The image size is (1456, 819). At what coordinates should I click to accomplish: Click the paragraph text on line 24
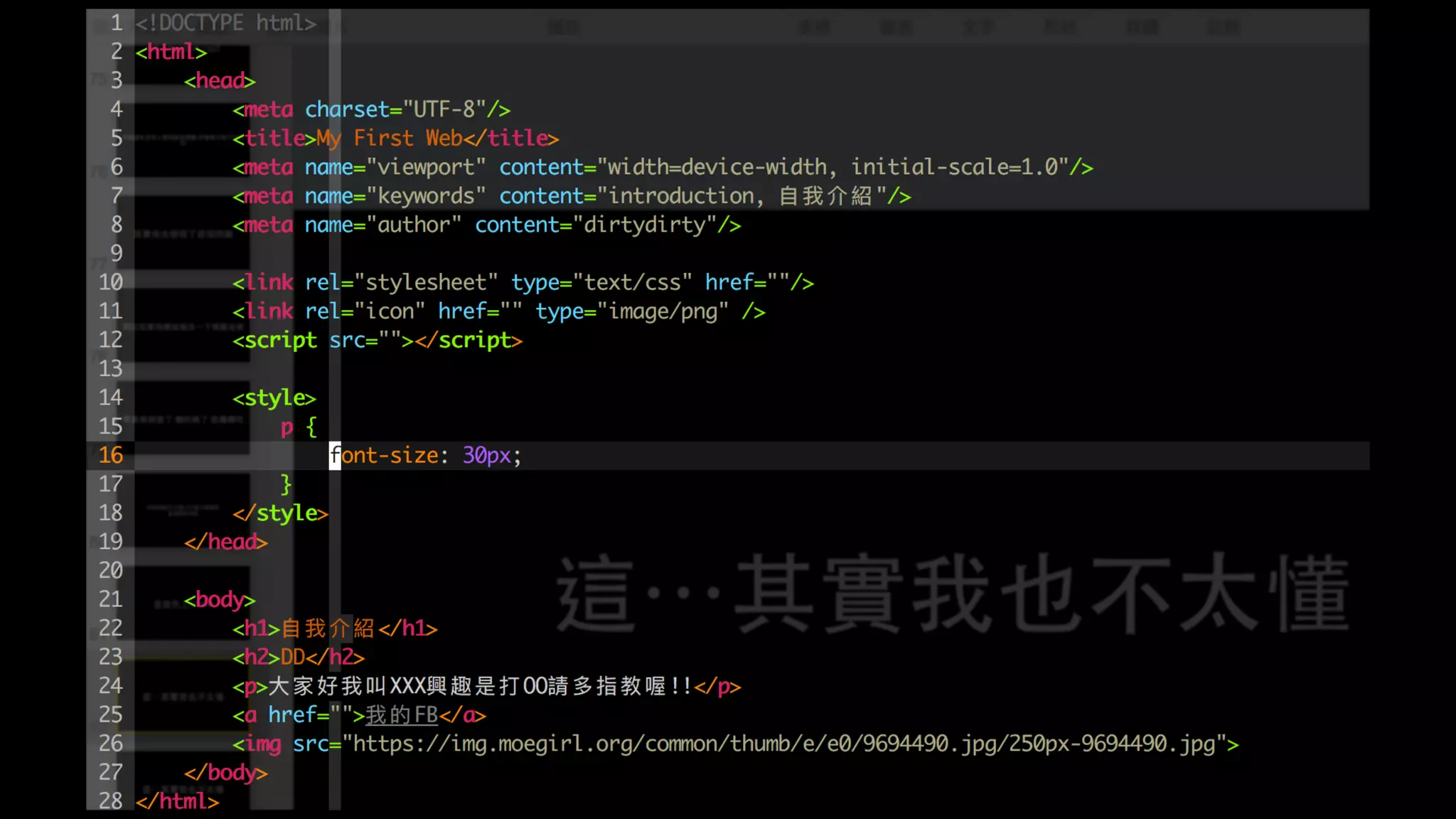pos(479,686)
